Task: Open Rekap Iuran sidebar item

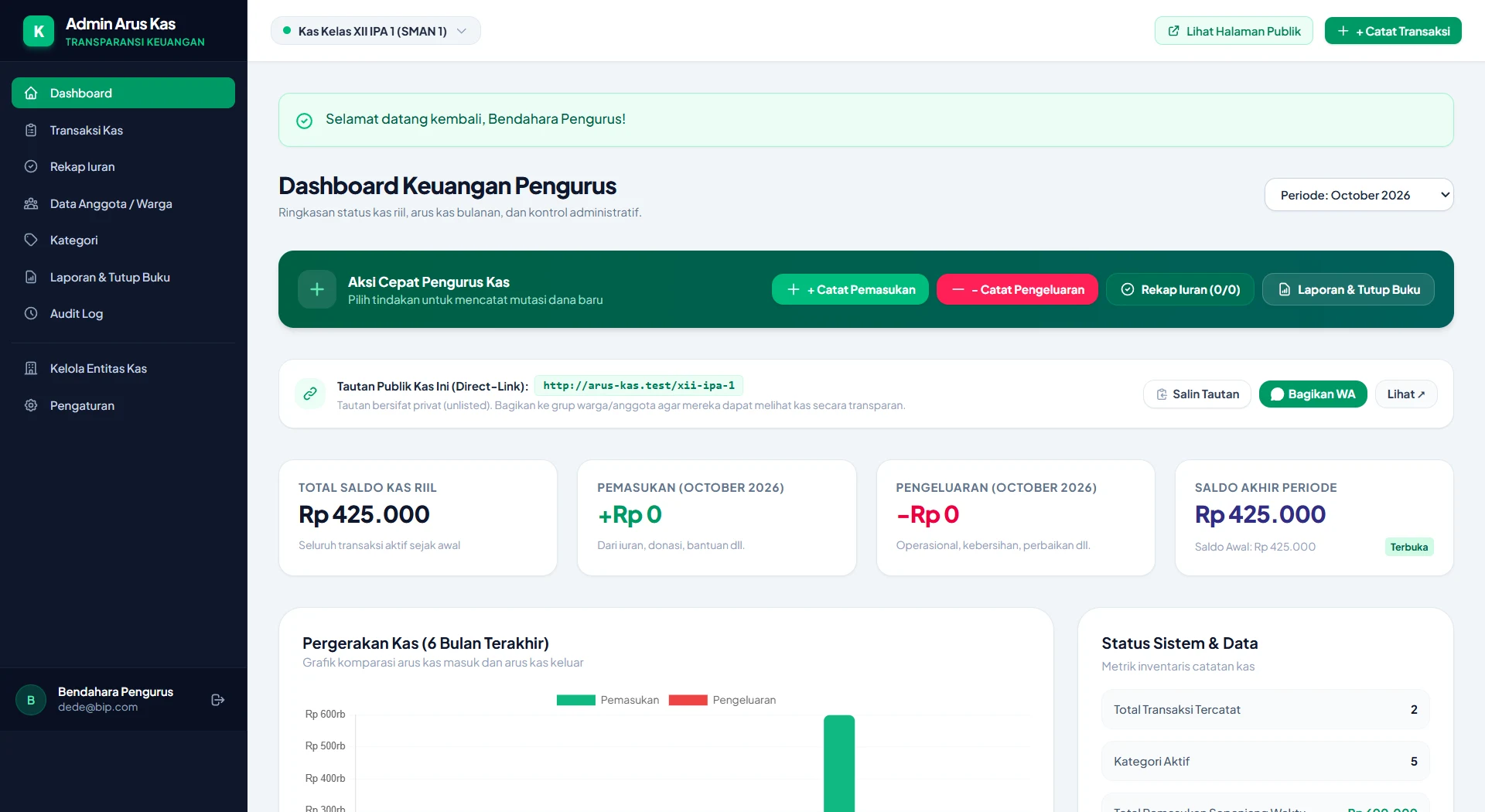Action: coord(123,166)
